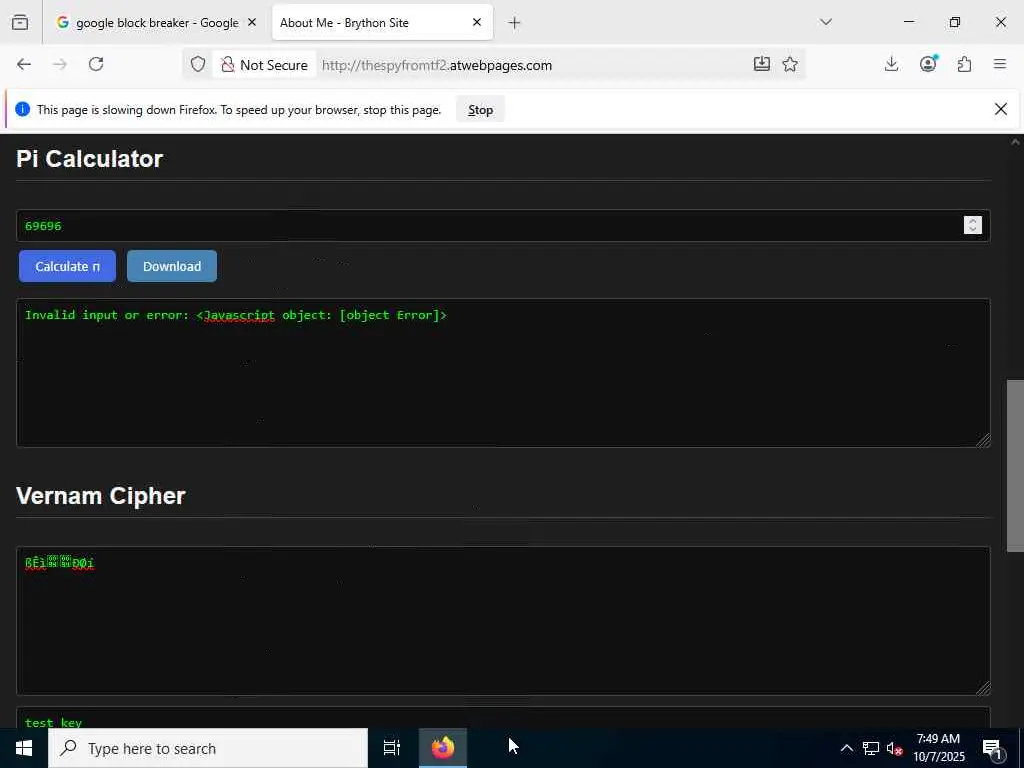Reload the current page

pyautogui.click(x=96, y=64)
